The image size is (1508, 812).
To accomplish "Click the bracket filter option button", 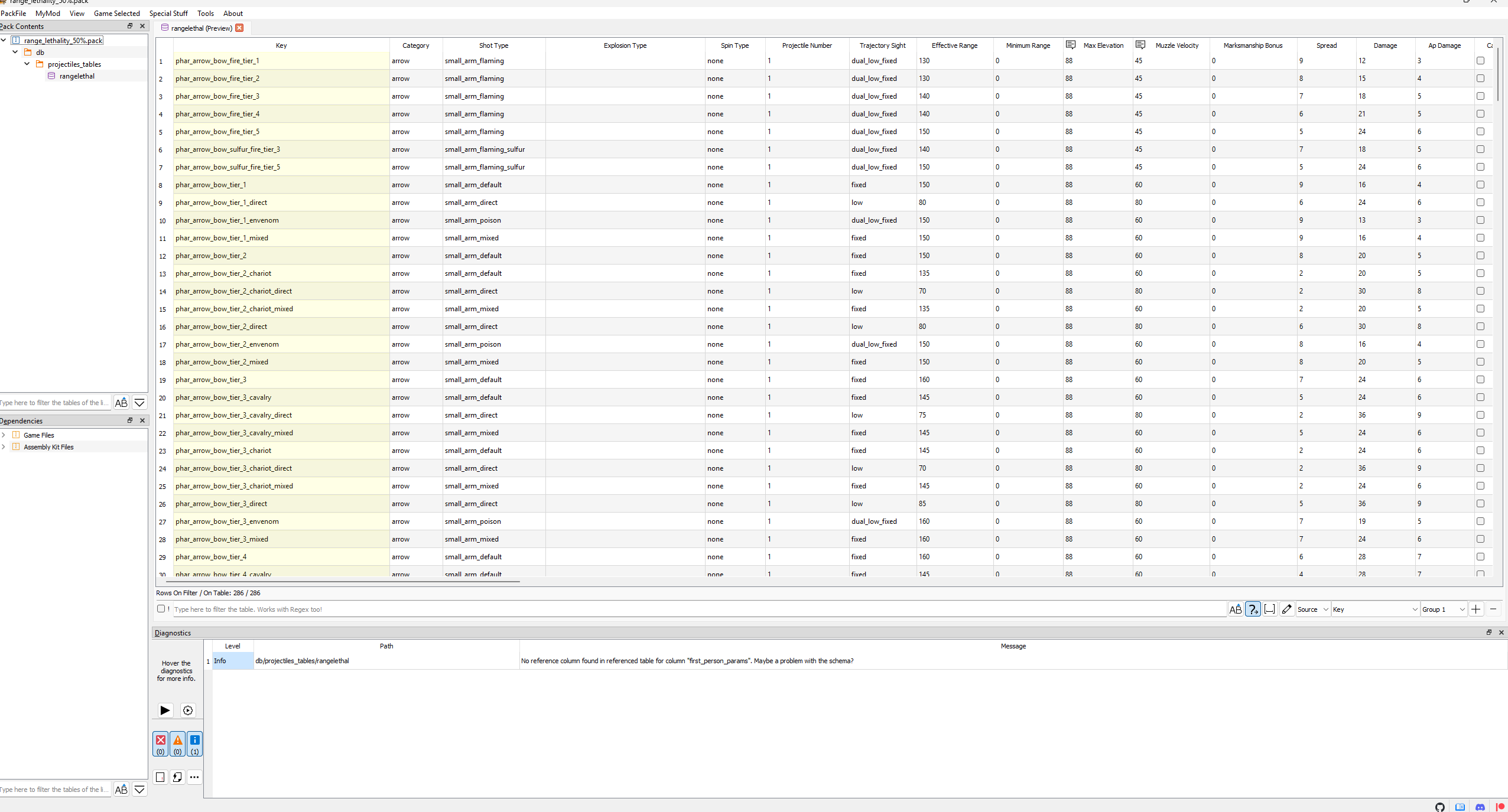I will point(1270,609).
